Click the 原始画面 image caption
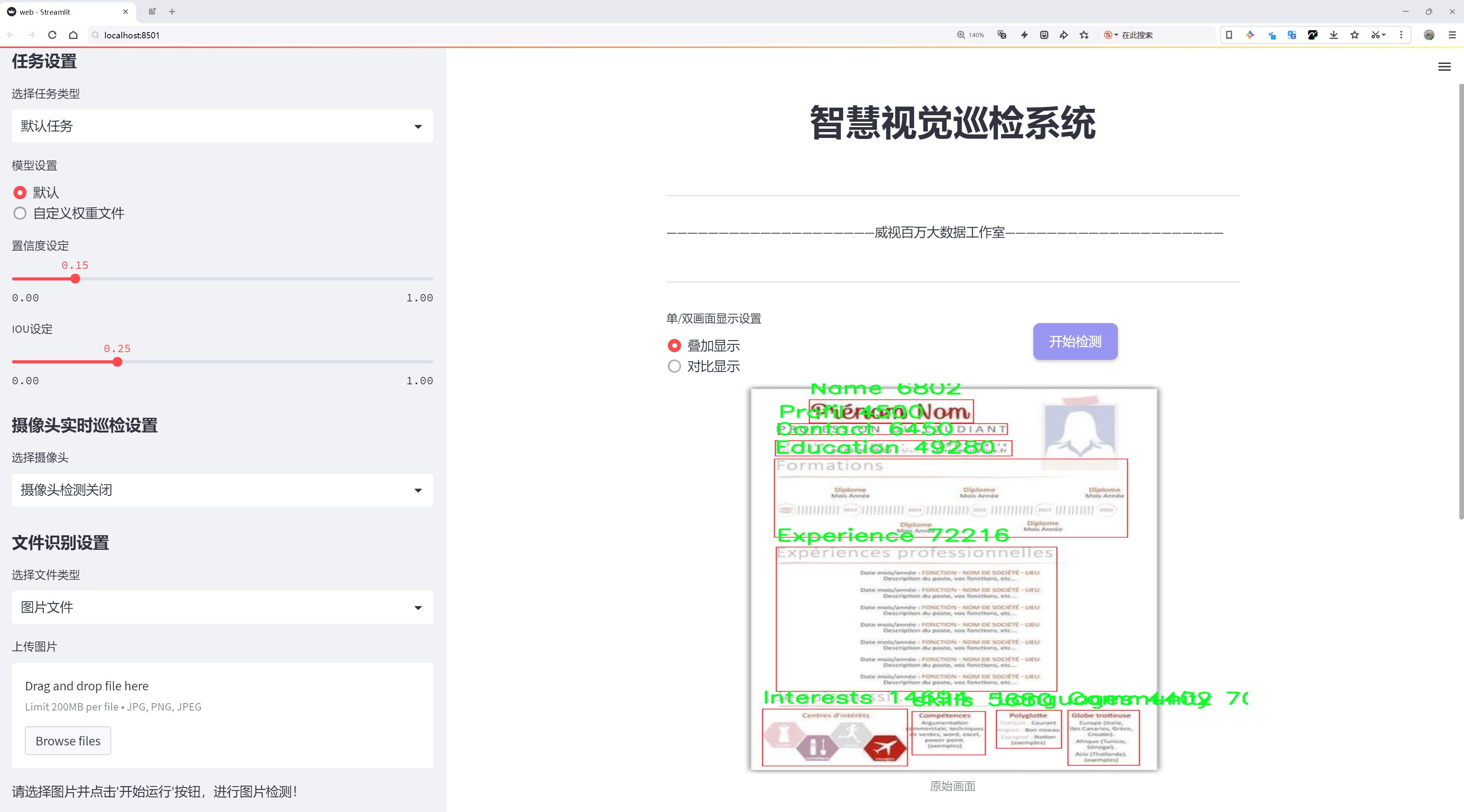Screen dimensions: 1464x812 [952, 786]
